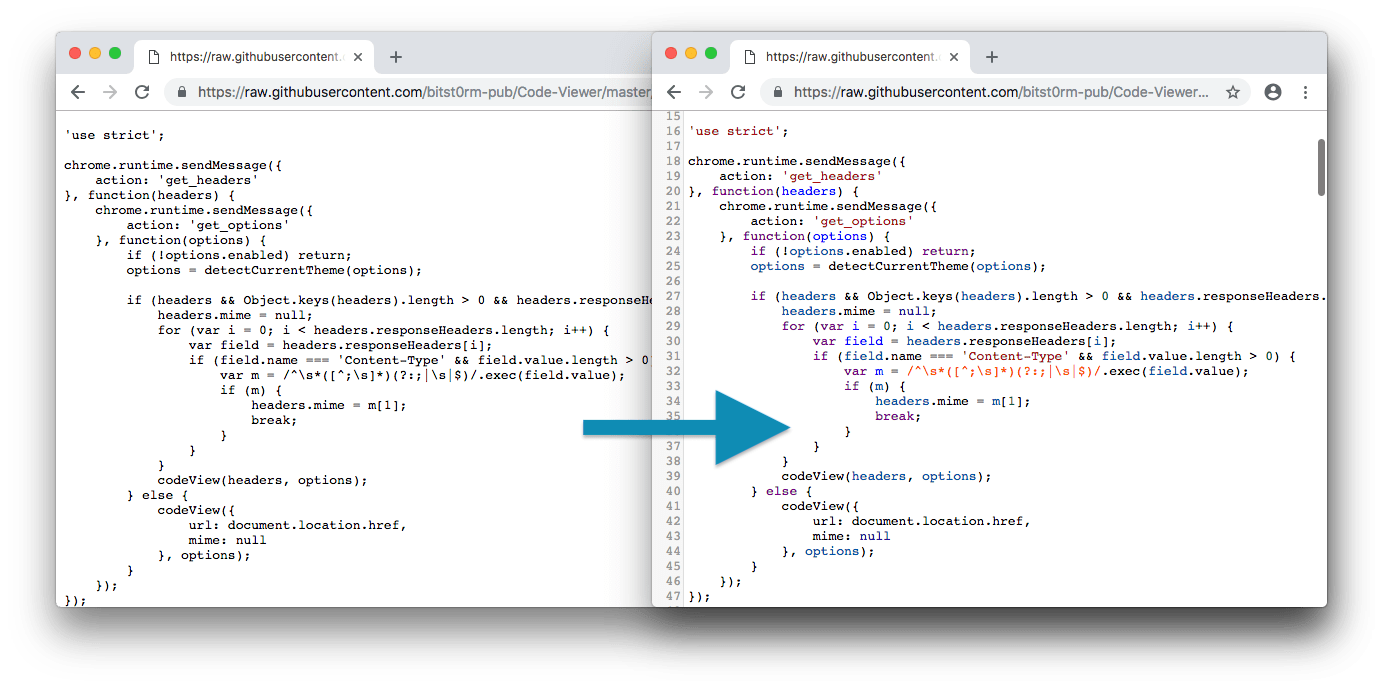Reload the page in the left browser window
1383x687 pixels.
tap(142, 91)
